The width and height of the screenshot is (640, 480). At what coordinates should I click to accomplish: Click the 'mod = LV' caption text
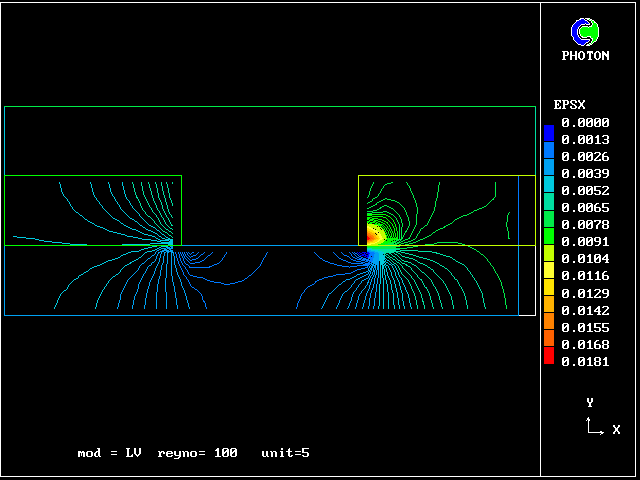[109, 453]
